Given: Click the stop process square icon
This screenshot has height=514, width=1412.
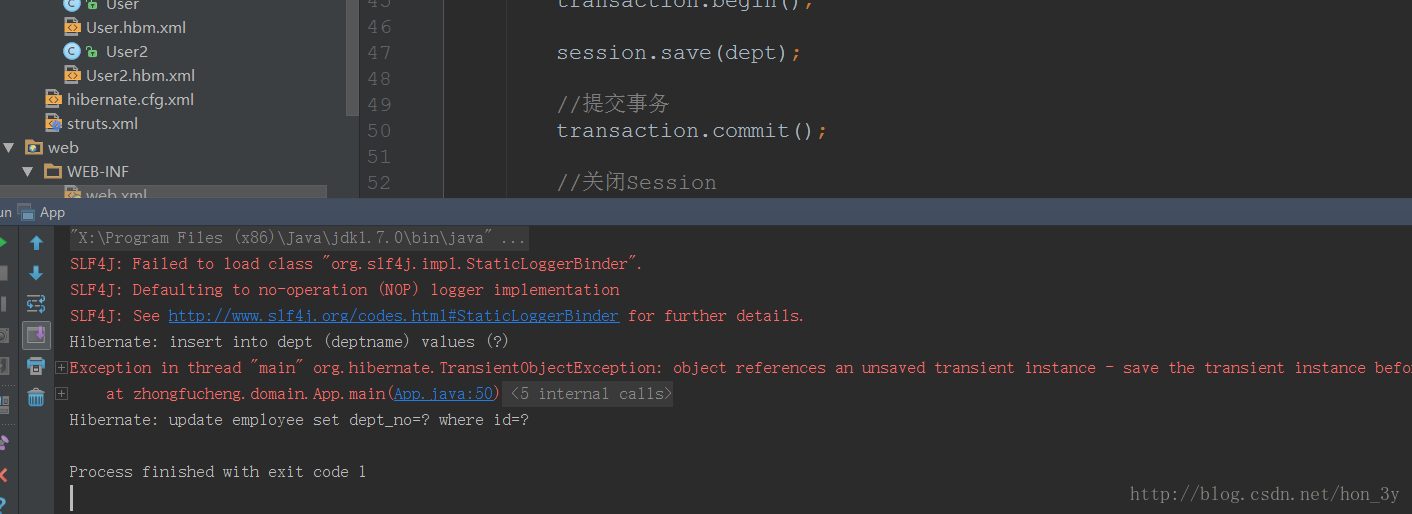Looking at the screenshot, I should (3, 273).
